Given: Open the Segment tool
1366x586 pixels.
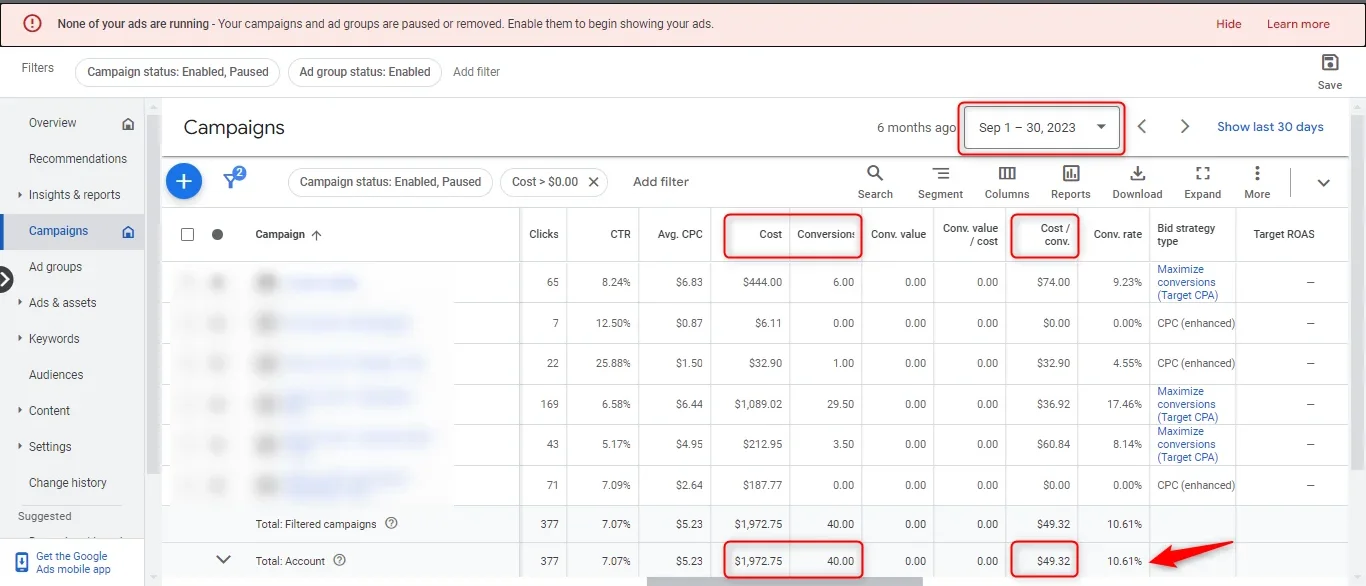Looking at the screenshot, I should point(940,182).
